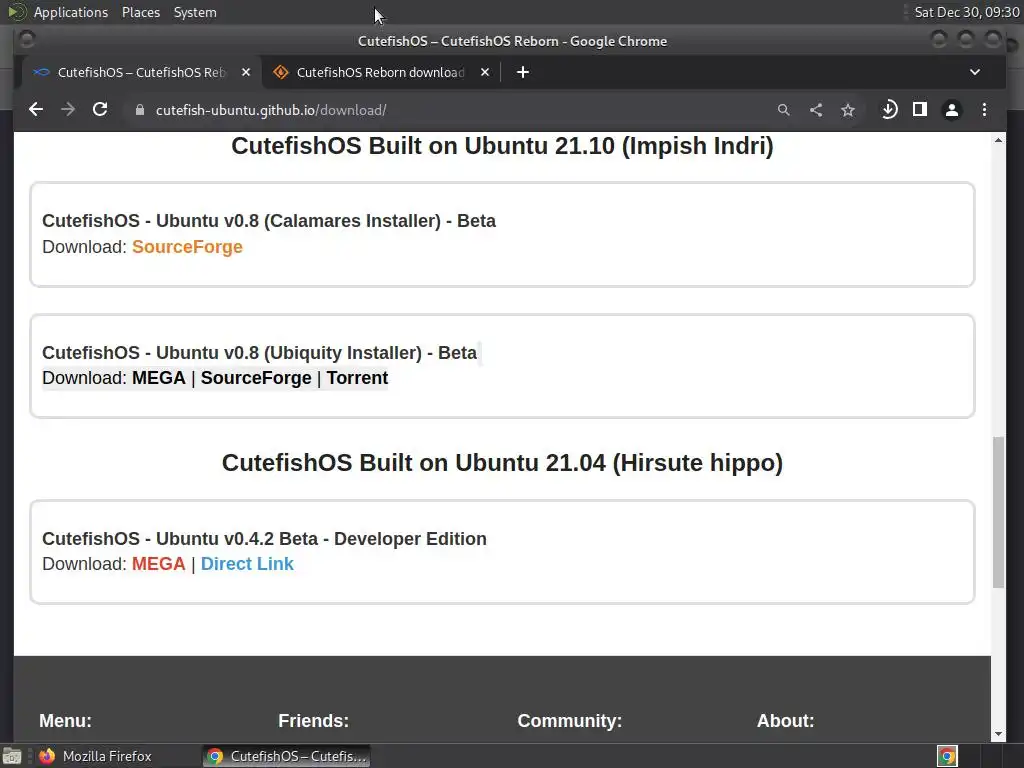Switch to CutefishOS Reborn download tab

381,72
